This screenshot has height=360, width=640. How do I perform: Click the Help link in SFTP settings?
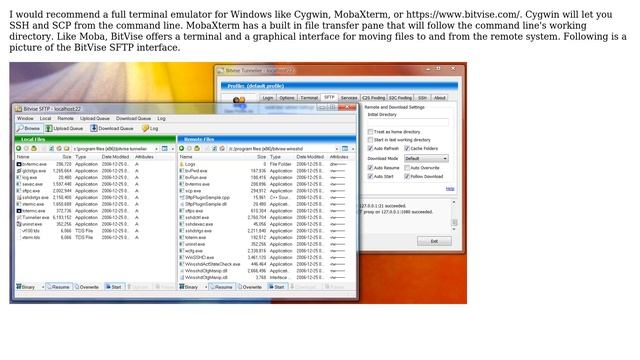pos(449,189)
